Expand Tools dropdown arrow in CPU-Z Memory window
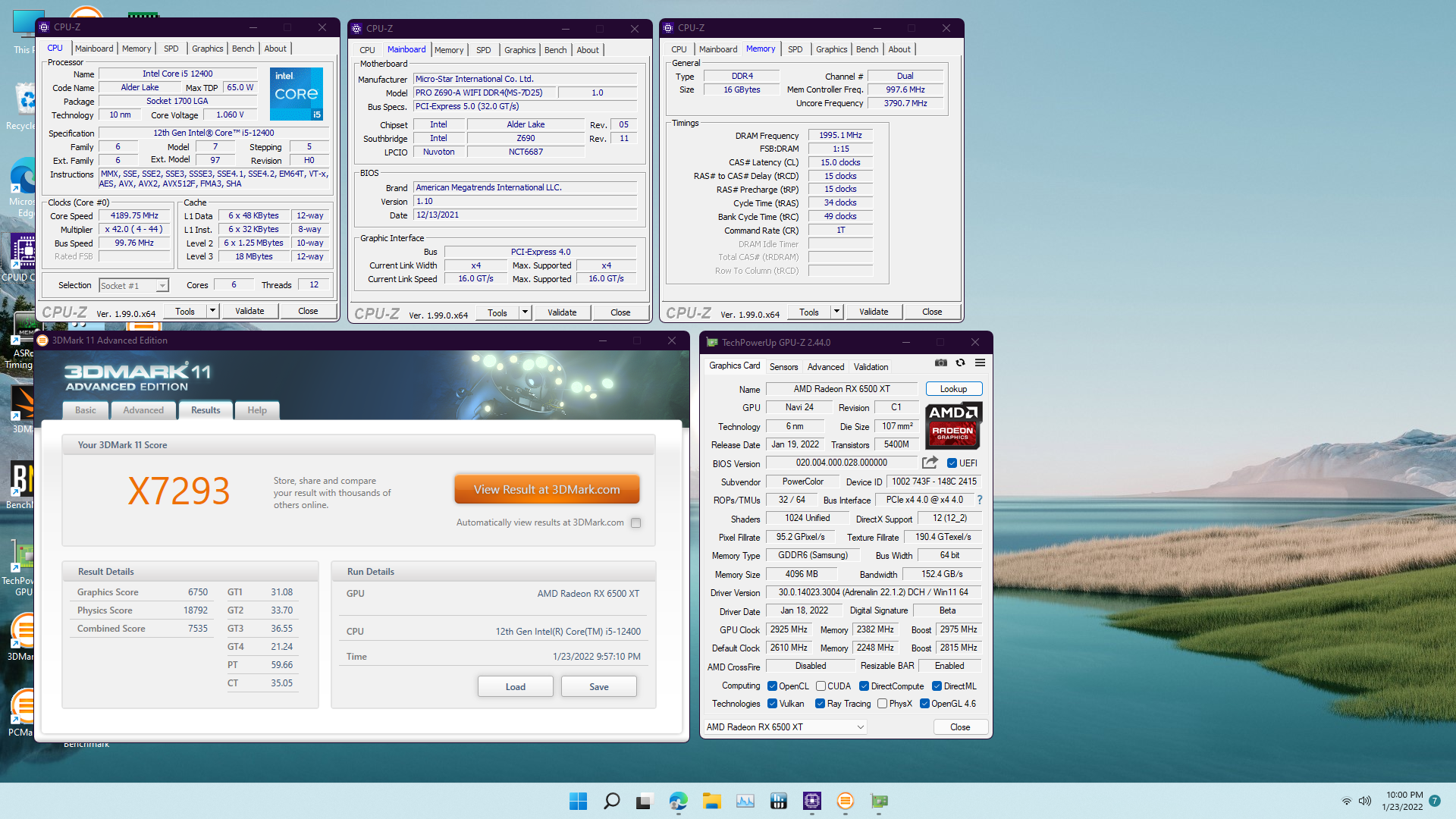The width and height of the screenshot is (1456, 819). pos(836,312)
